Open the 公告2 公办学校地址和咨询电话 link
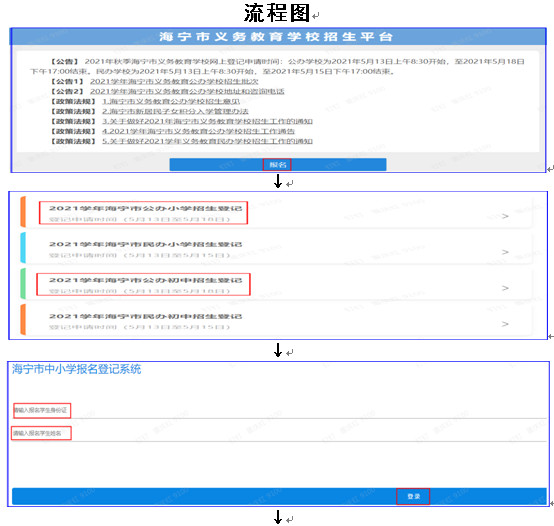Screen dimensions: 554x526 187,91
